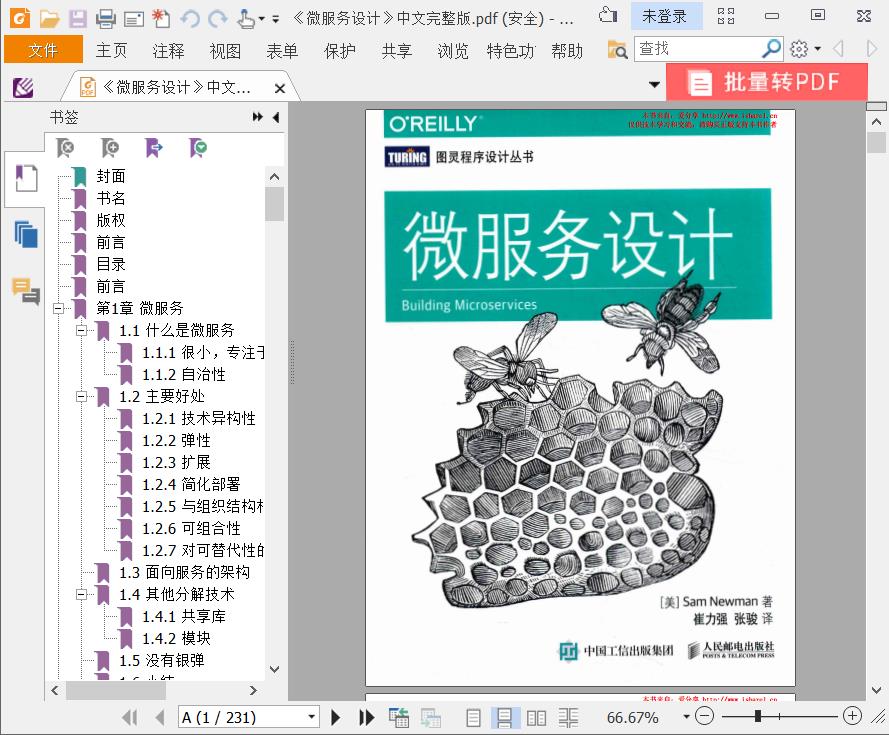Click the zoom slider handle
The width and height of the screenshot is (889, 735).
click(x=757, y=716)
